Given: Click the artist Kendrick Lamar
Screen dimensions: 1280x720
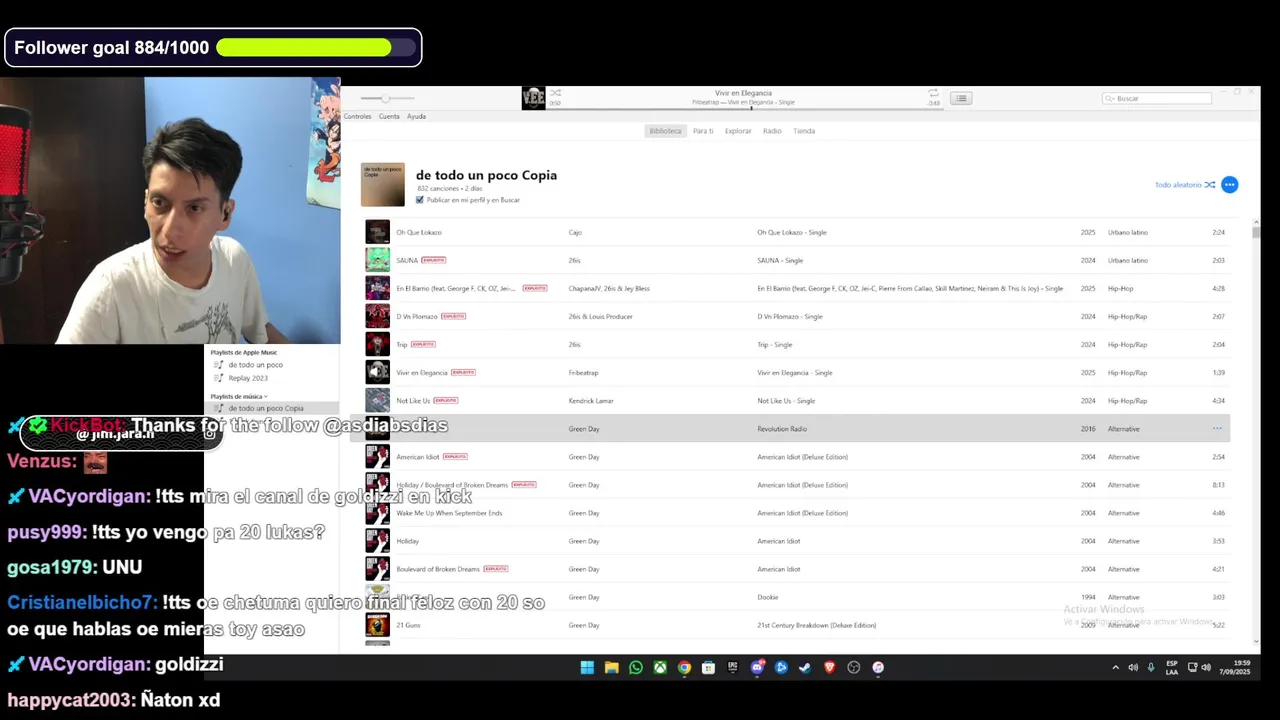Looking at the screenshot, I should (591, 400).
